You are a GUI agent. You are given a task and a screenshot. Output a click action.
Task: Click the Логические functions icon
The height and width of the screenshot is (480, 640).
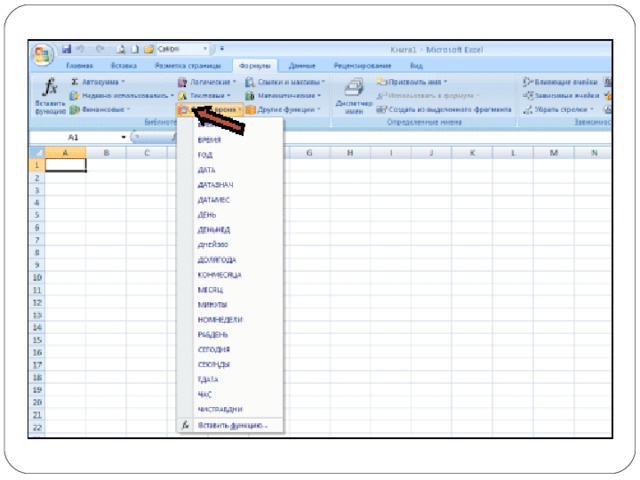point(182,81)
